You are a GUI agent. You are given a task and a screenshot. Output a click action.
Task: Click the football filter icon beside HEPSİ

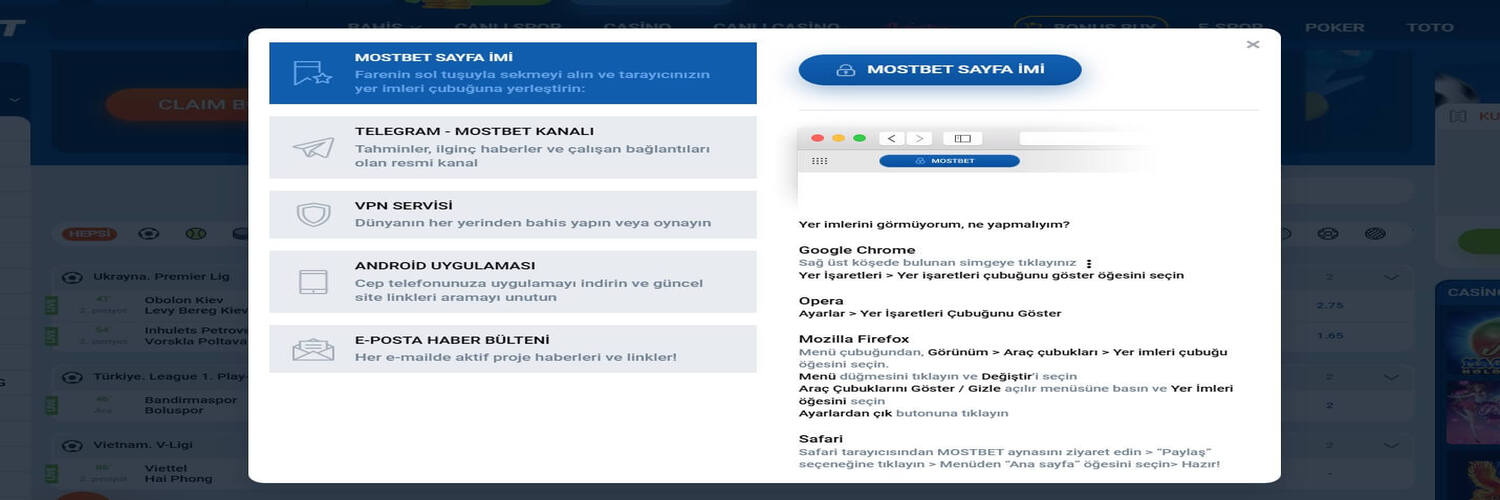point(149,234)
